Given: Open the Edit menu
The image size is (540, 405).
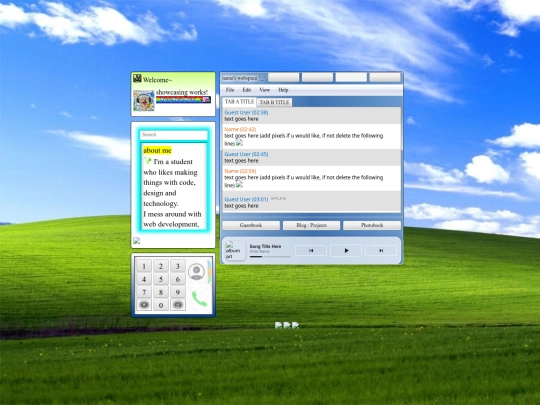Looking at the screenshot, I should pyautogui.click(x=247, y=90).
